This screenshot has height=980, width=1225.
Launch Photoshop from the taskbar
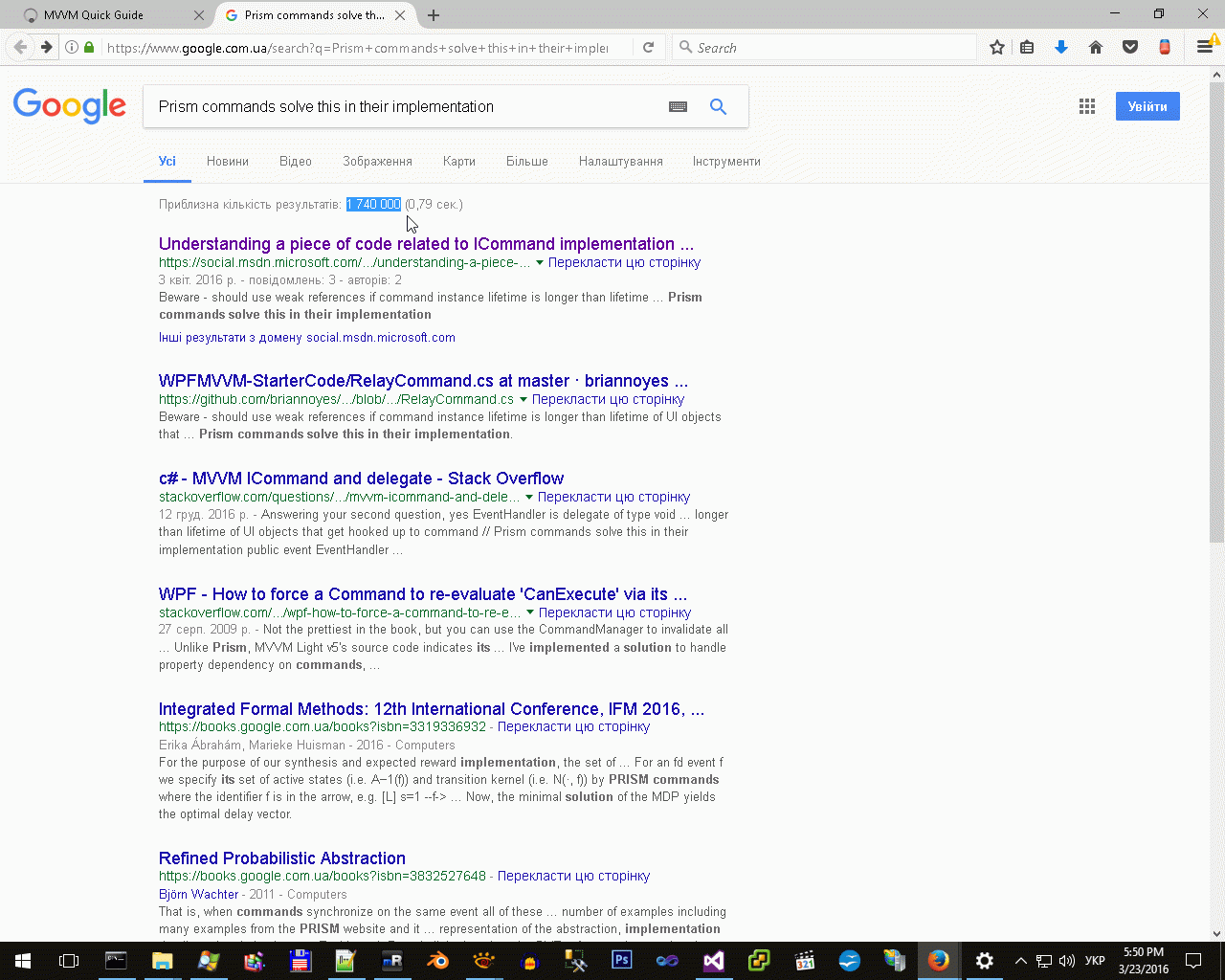621,961
